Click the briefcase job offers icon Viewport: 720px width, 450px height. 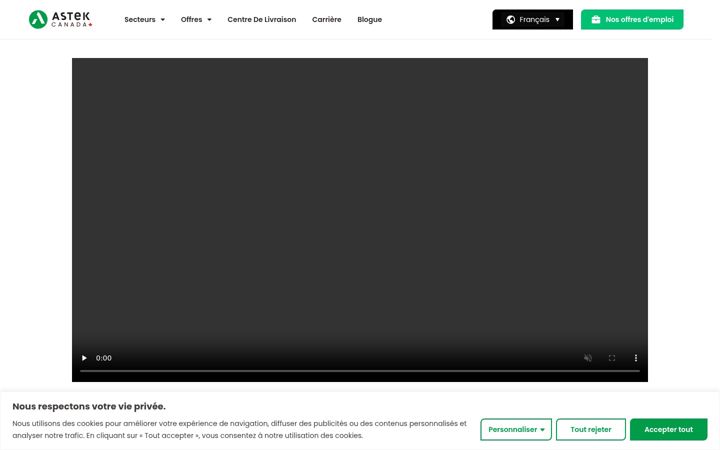[x=596, y=19]
